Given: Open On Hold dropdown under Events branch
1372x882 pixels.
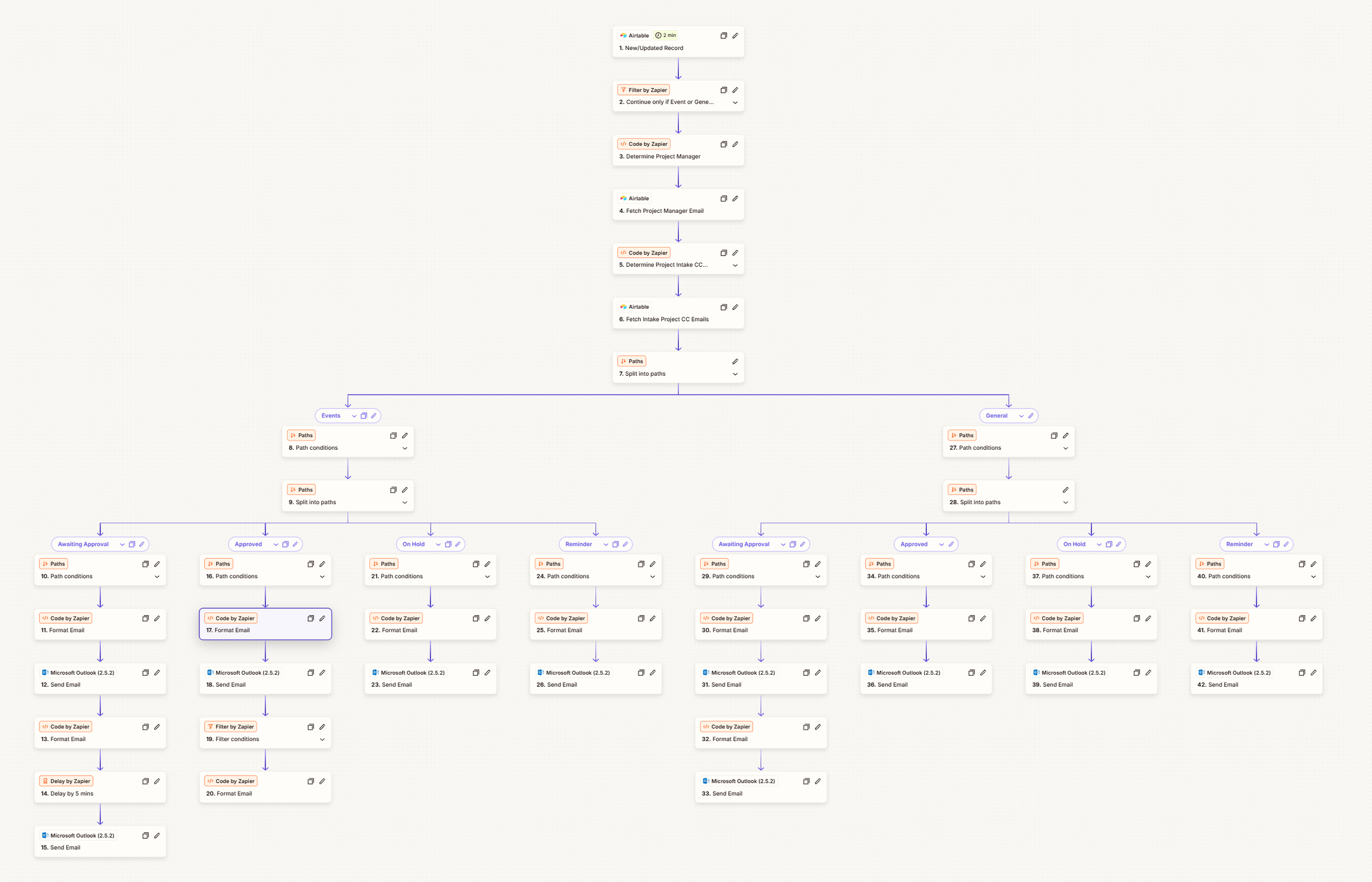Looking at the screenshot, I should (438, 545).
